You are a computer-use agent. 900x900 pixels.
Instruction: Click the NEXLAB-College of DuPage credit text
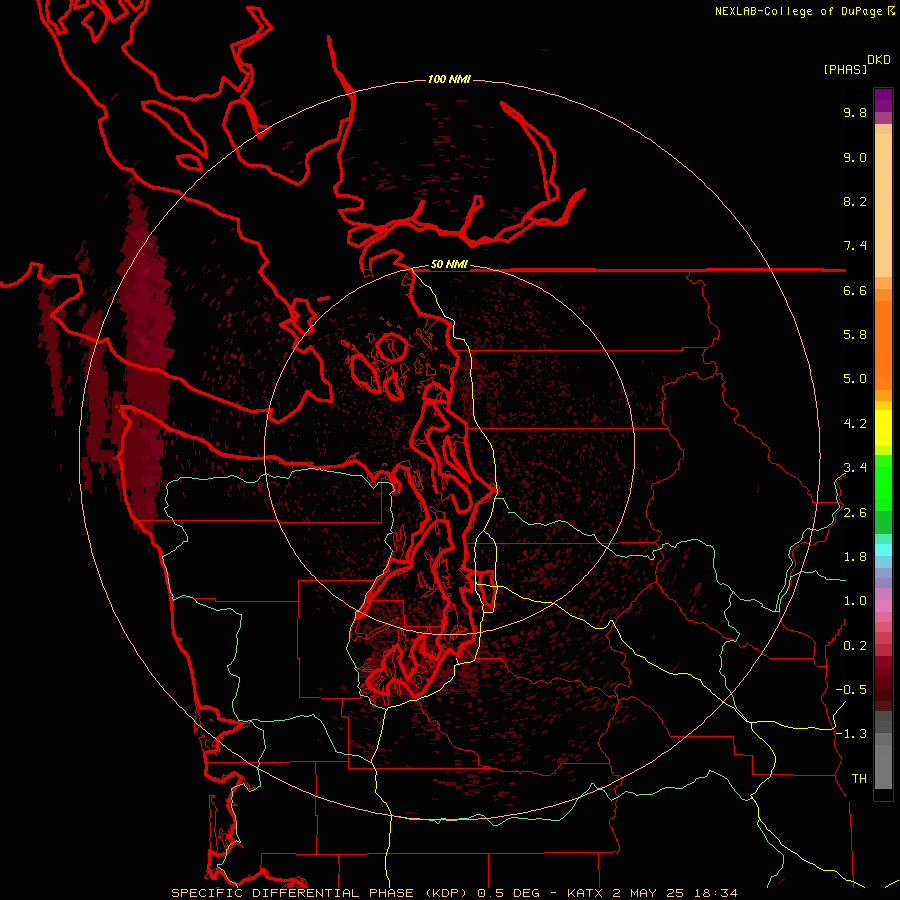coord(804,11)
